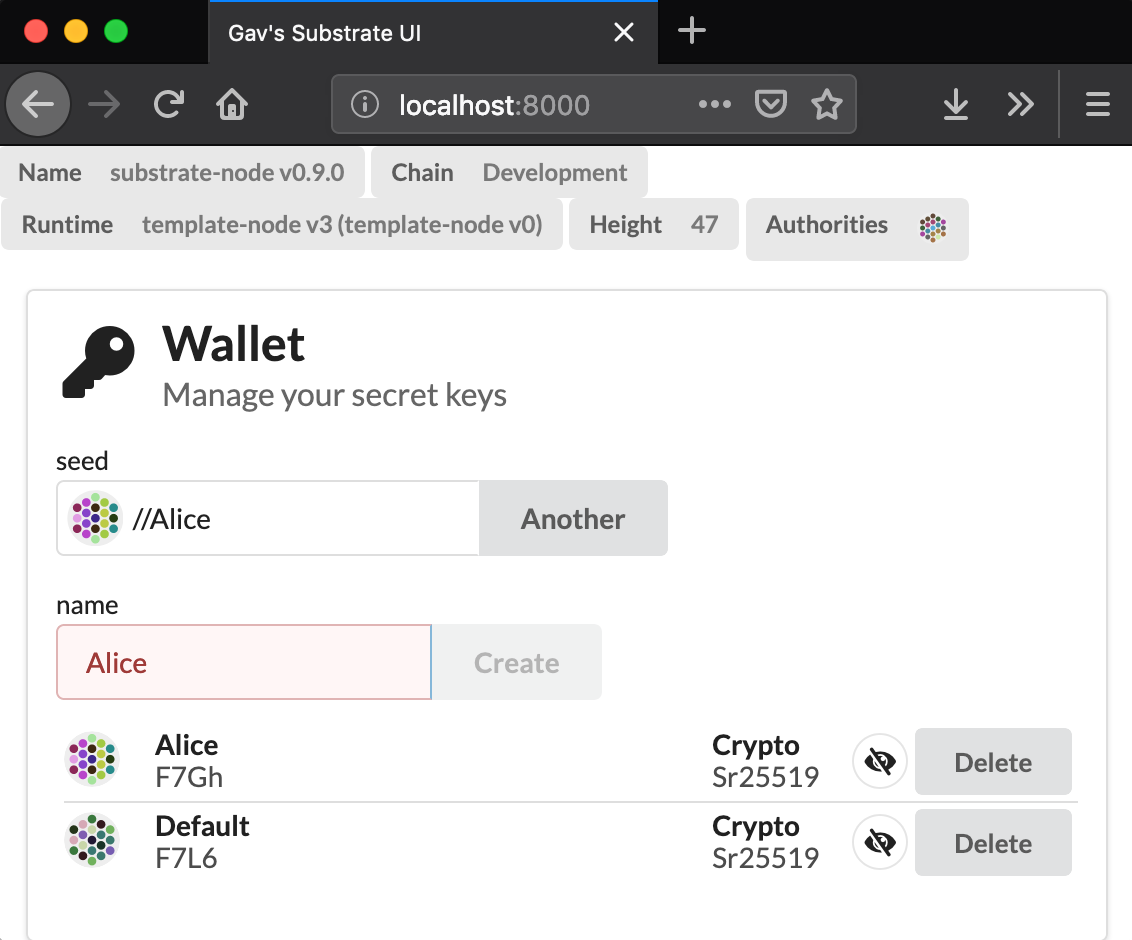The image size is (1132, 940).
Task: Open a new browser tab
Action: click(692, 31)
